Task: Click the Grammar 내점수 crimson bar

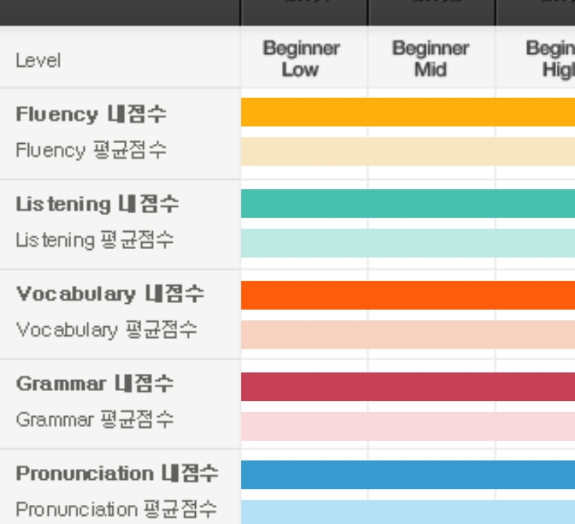Action: 408,386
